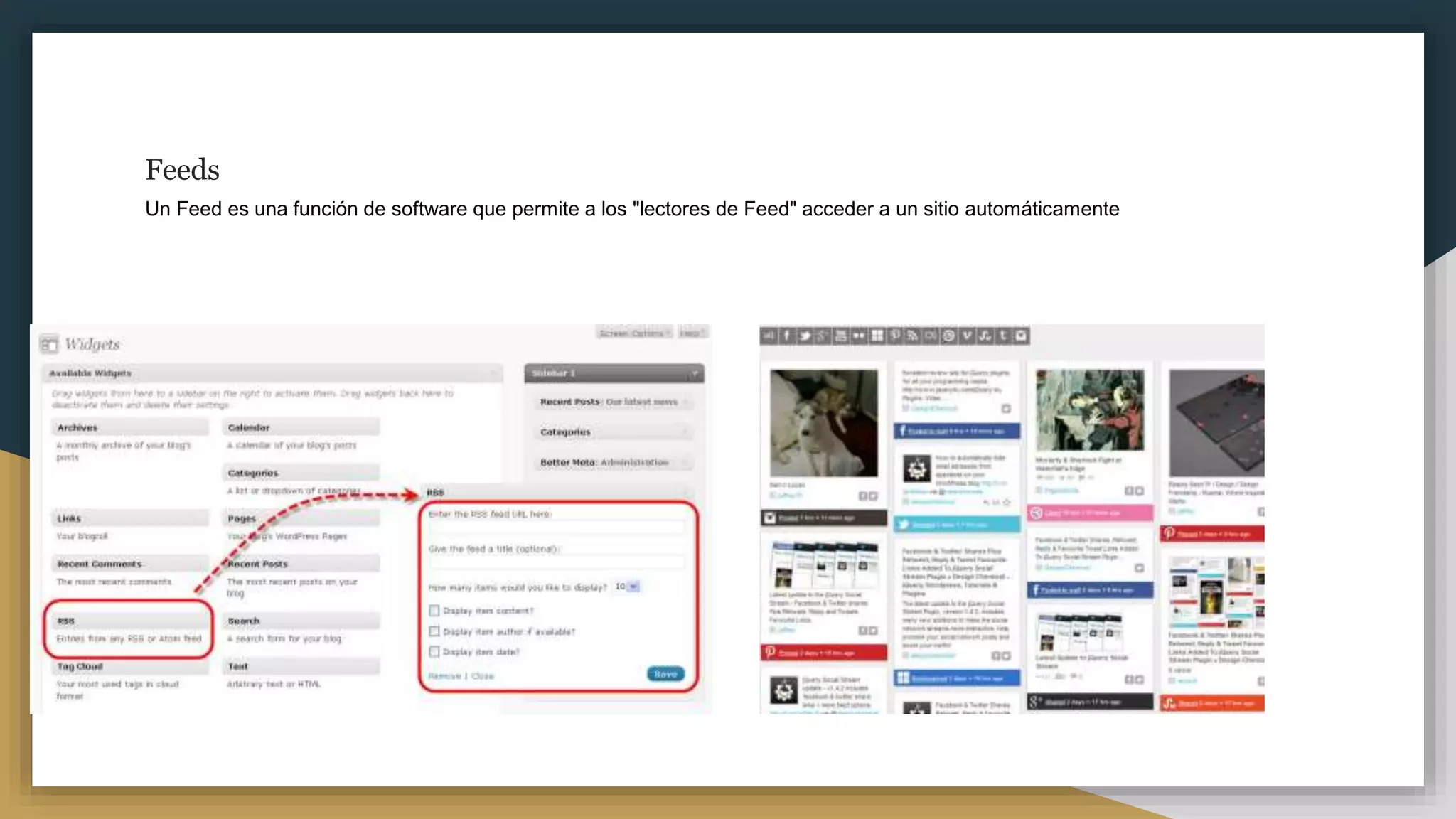Viewport: 1456px width, 819px height.
Task: Click the dark Instagram footer under the dog photo
Action: [824, 518]
